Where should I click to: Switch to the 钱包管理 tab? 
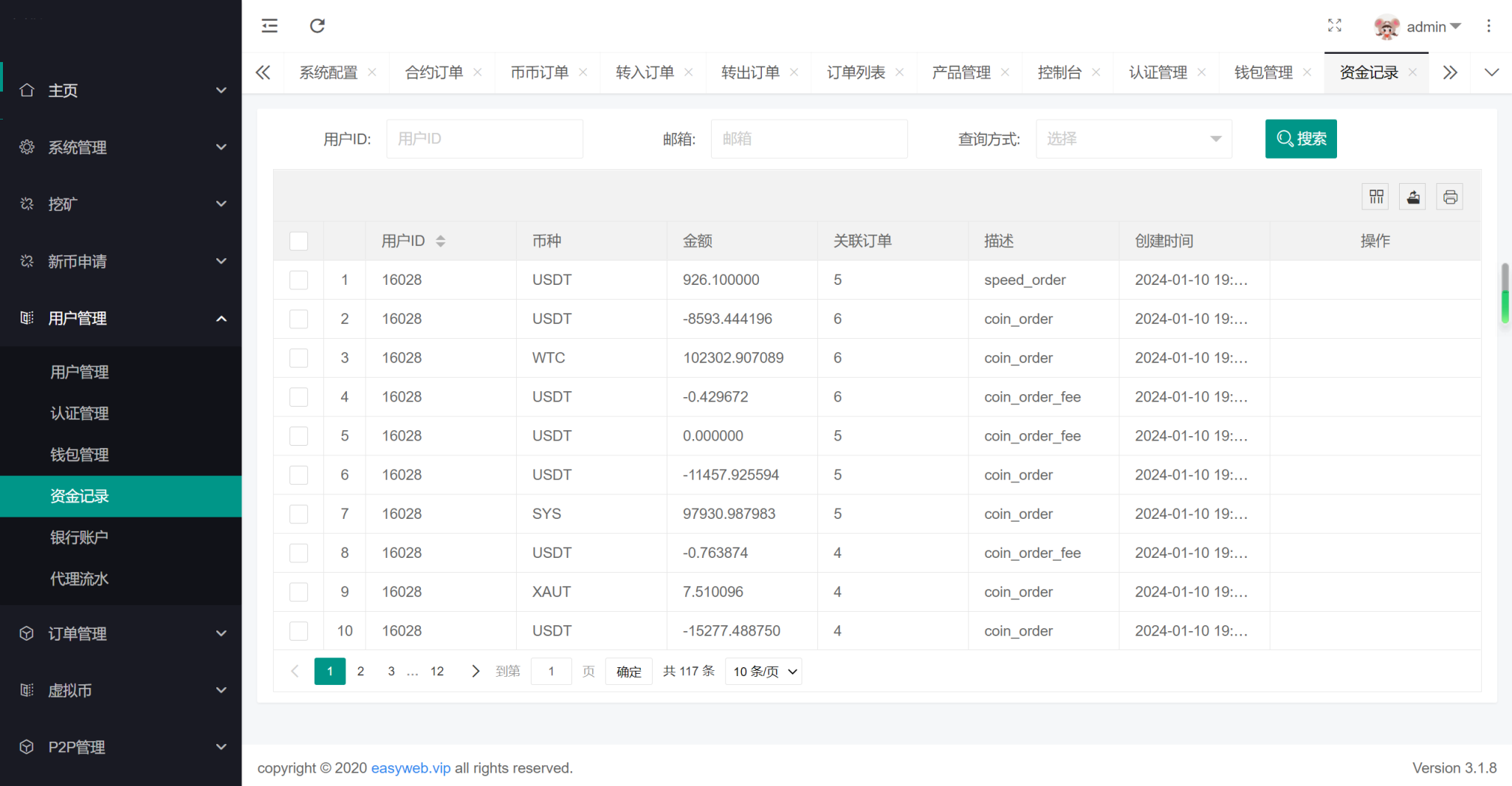click(x=1263, y=72)
